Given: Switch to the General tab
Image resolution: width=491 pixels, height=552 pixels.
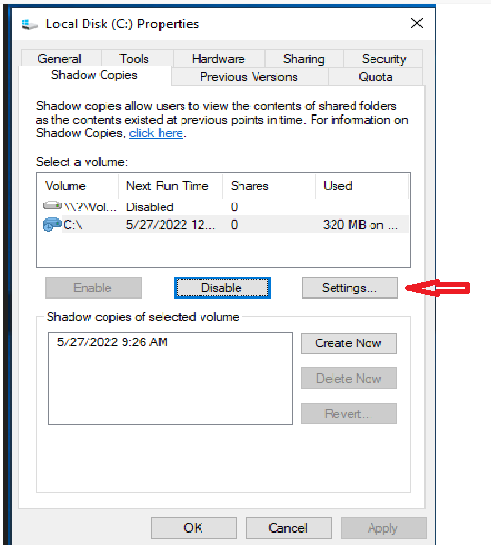Looking at the screenshot, I should [x=59, y=58].
